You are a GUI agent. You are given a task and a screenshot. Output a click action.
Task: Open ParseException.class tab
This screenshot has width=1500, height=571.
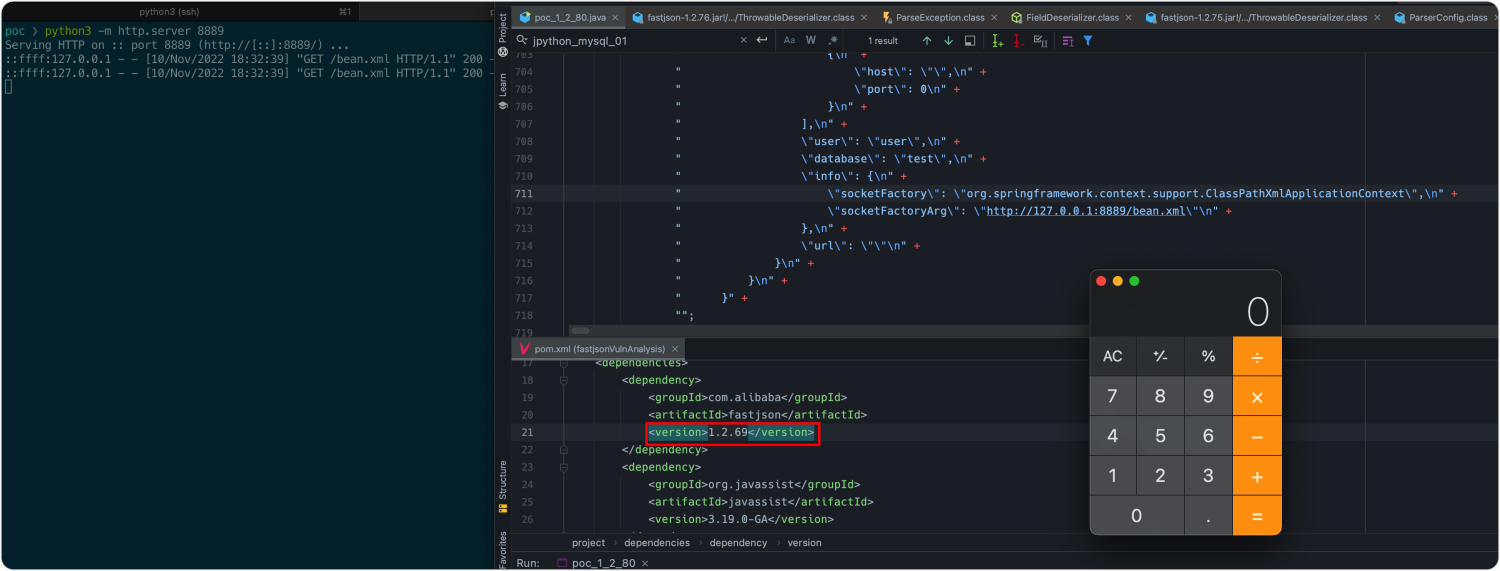(x=940, y=18)
